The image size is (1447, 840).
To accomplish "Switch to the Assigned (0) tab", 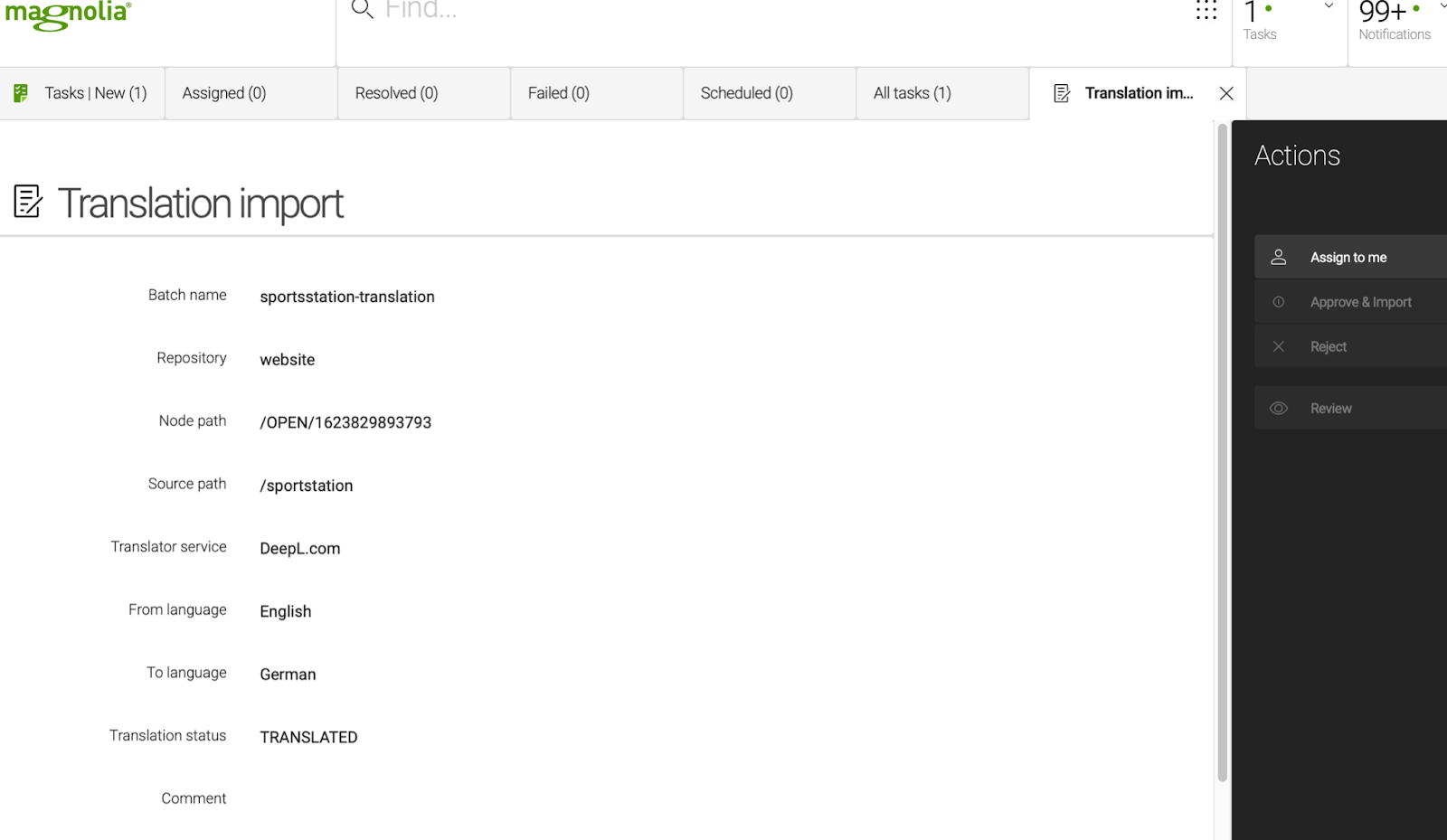I will point(224,93).
